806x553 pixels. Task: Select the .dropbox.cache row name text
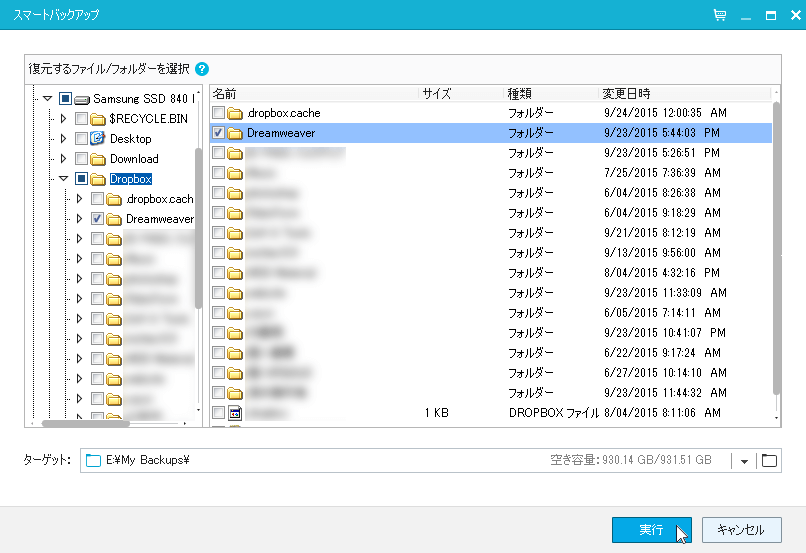[283, 113]
